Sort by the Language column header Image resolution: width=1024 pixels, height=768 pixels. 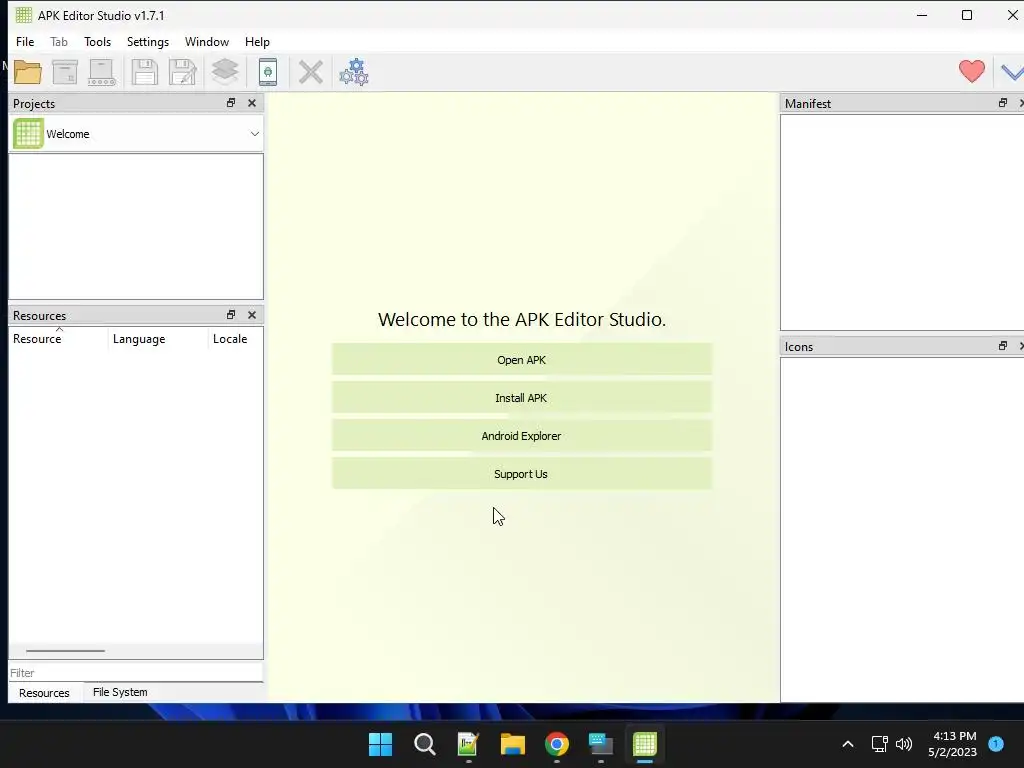tap(158, 339)
